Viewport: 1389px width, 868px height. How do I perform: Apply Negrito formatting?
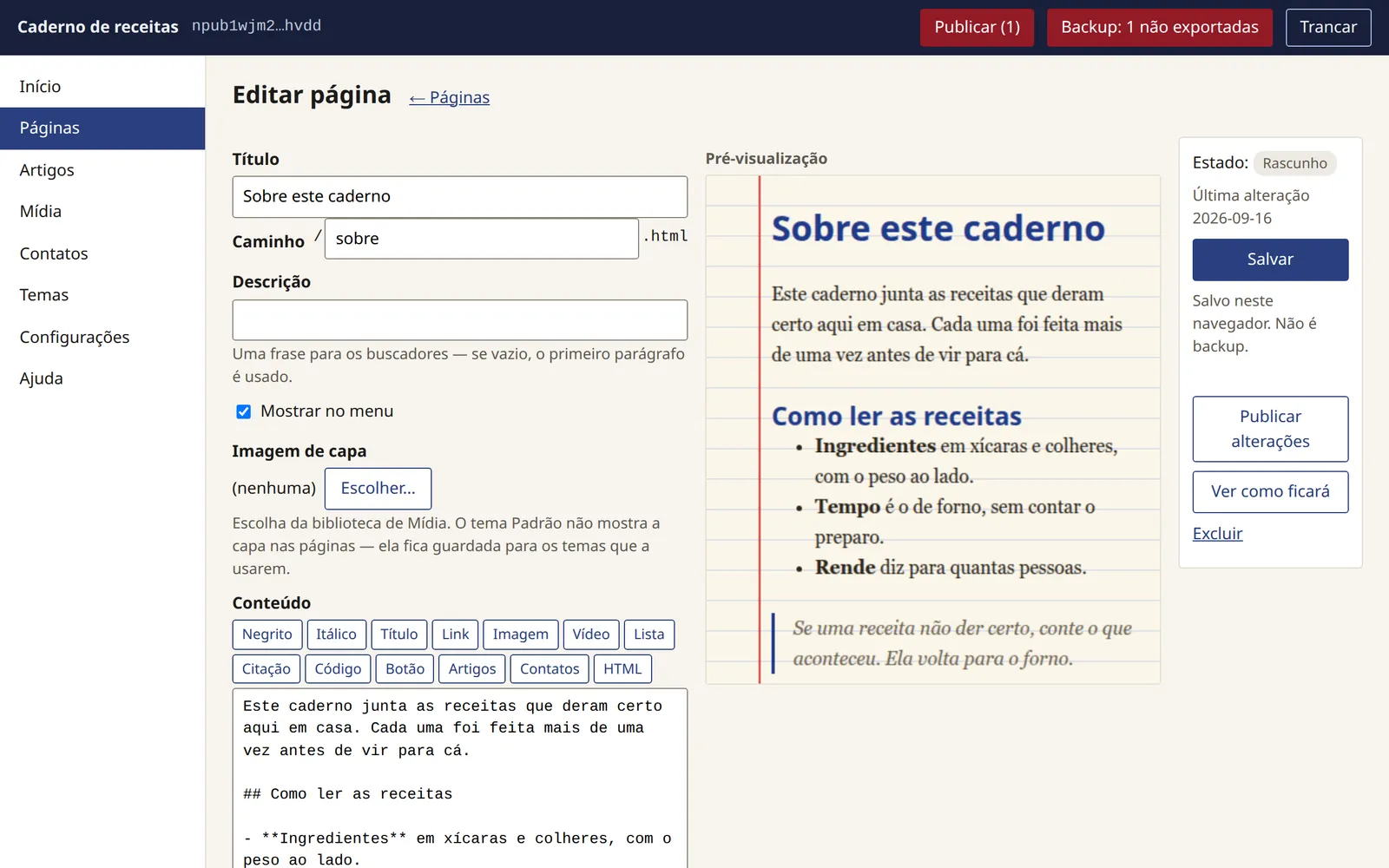pos(267,635)
